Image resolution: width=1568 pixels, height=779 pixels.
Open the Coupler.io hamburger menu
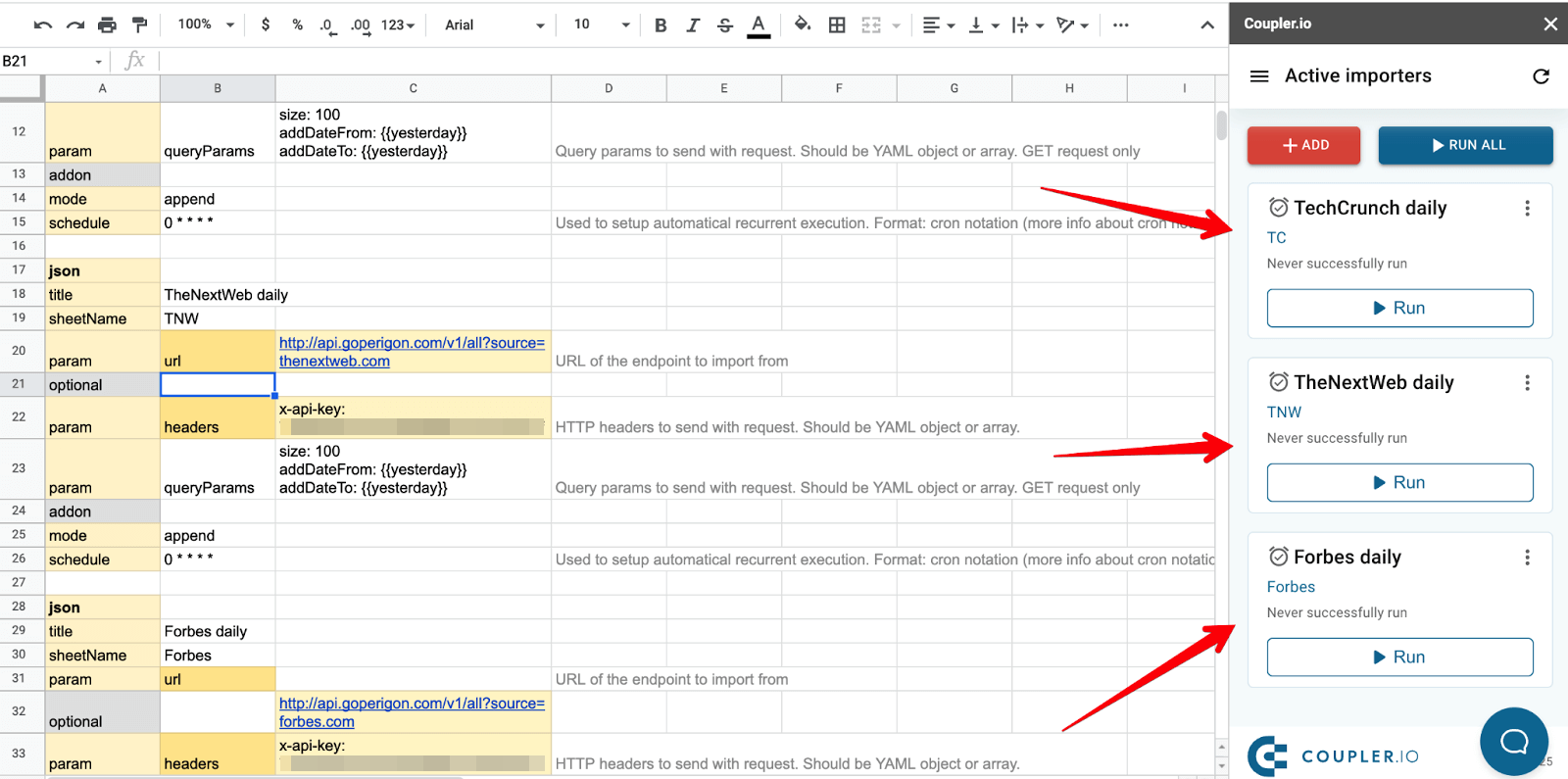click(1260, 75)
